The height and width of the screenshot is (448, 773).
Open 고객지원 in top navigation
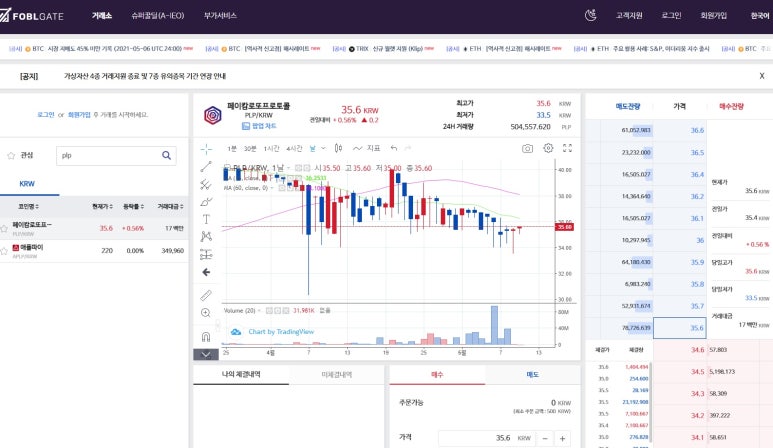tap(629, 16)
